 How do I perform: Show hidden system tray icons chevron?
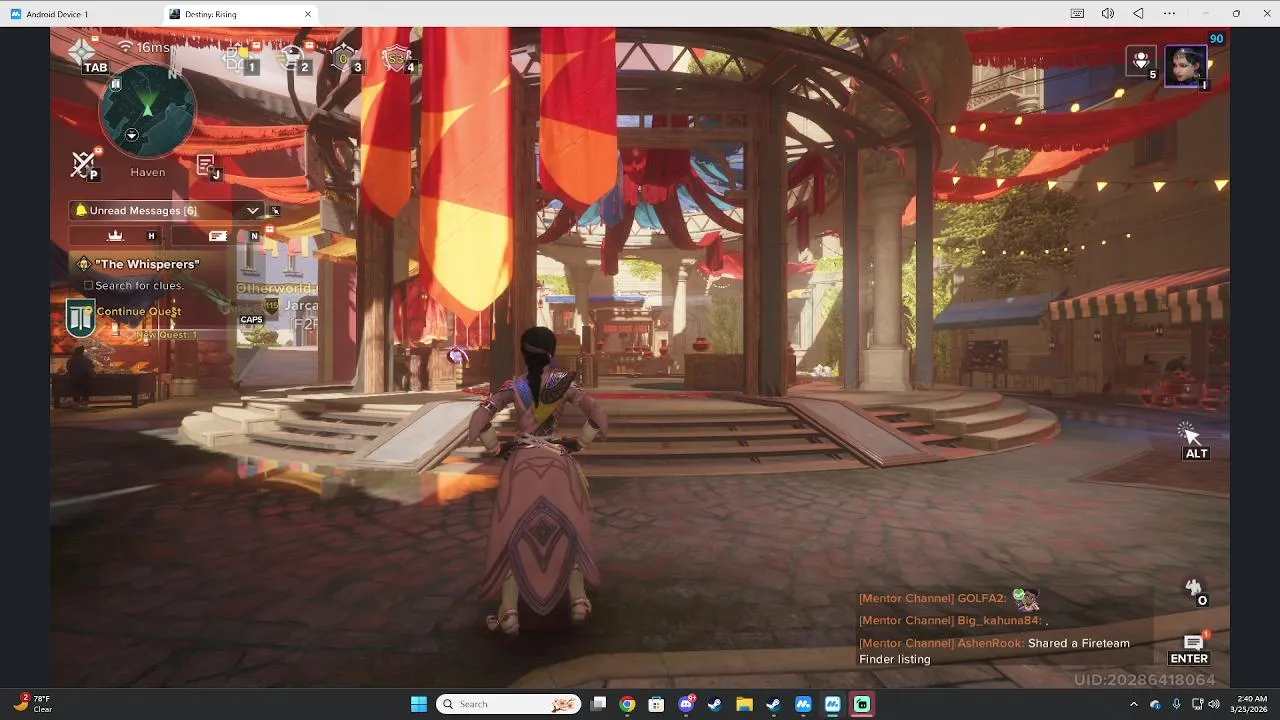tap(1134, 704)
